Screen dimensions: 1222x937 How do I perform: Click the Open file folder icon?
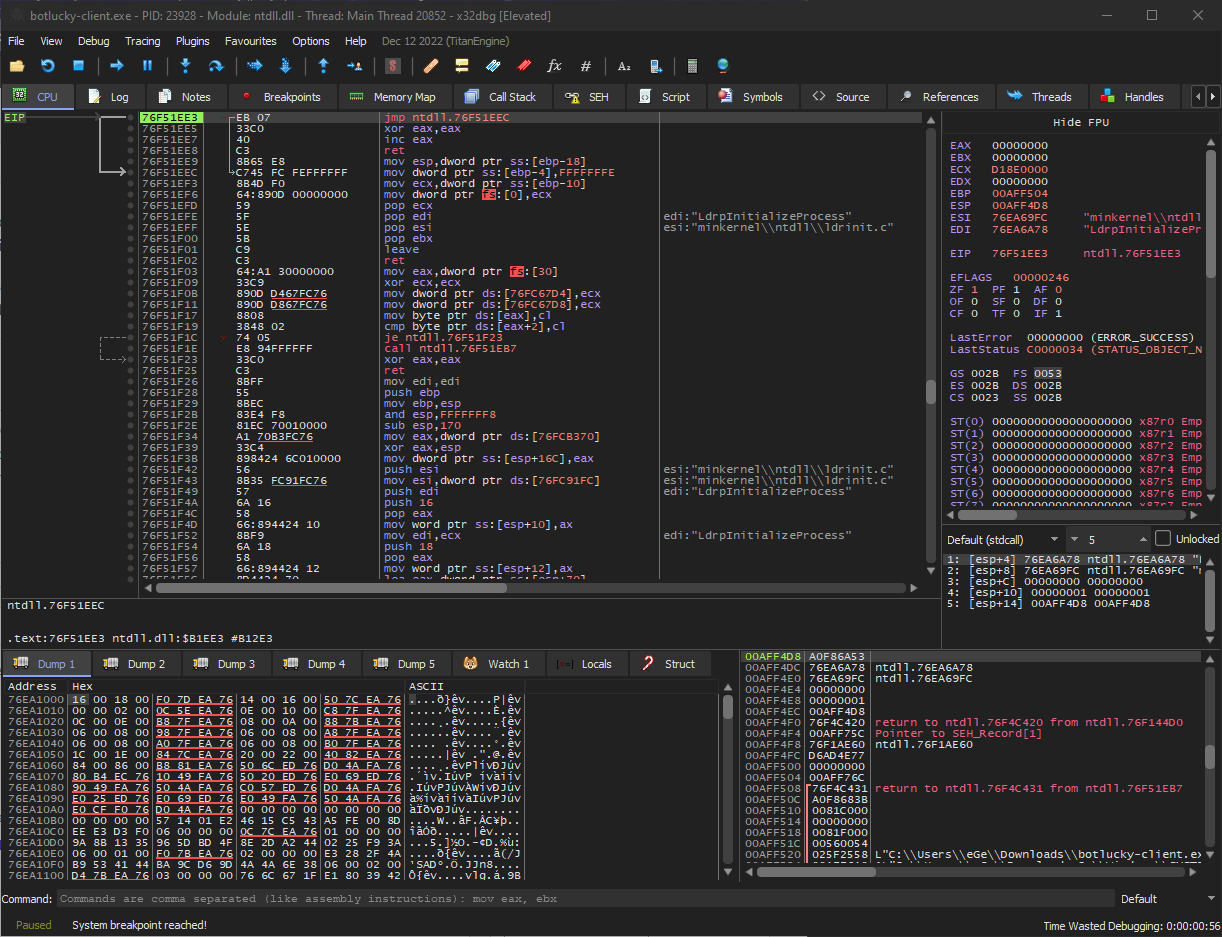click(17, 66)
